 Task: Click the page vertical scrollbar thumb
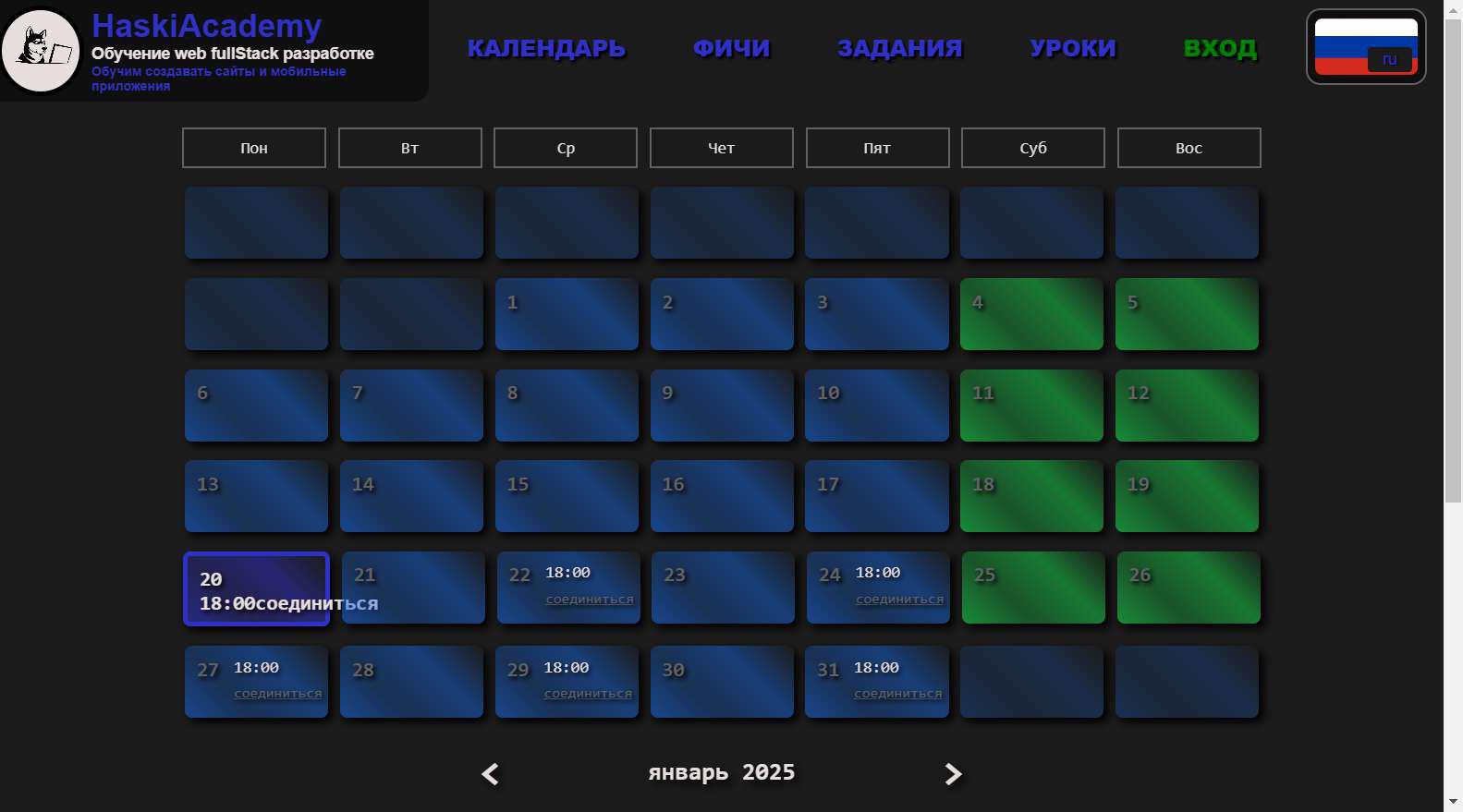pyautogui.click(x=1453, y=261)
